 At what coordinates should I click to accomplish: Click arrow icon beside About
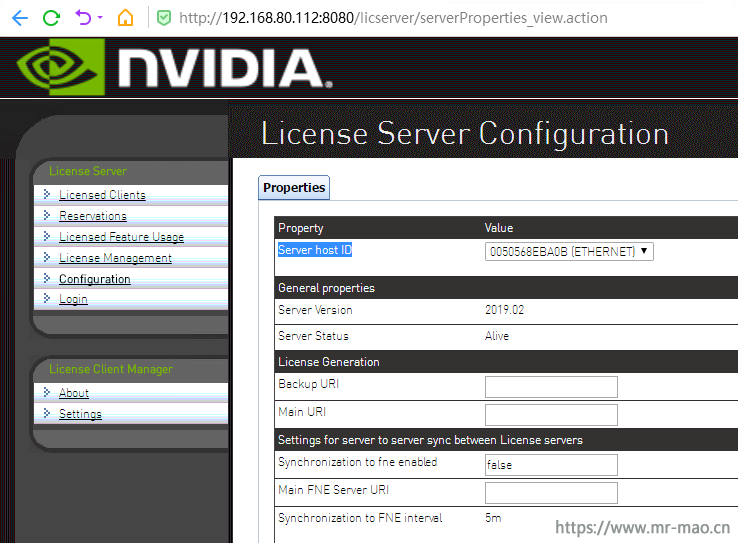47,392
